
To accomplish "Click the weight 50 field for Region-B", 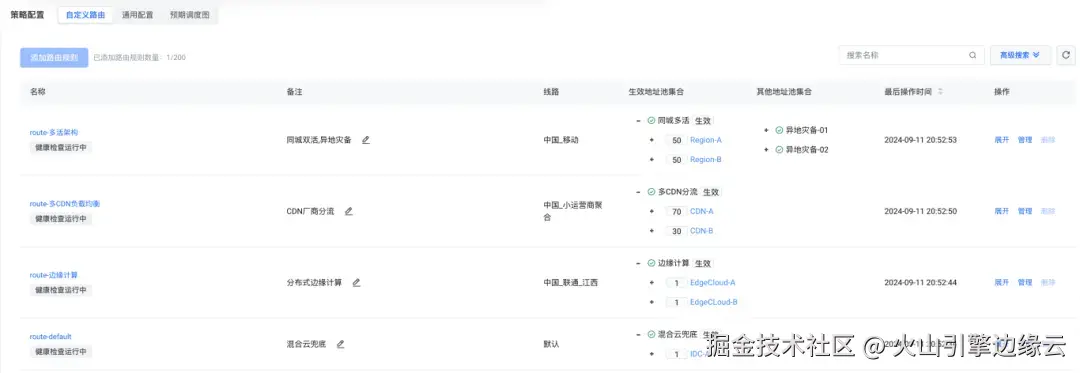I will click(x=676, y=160).
